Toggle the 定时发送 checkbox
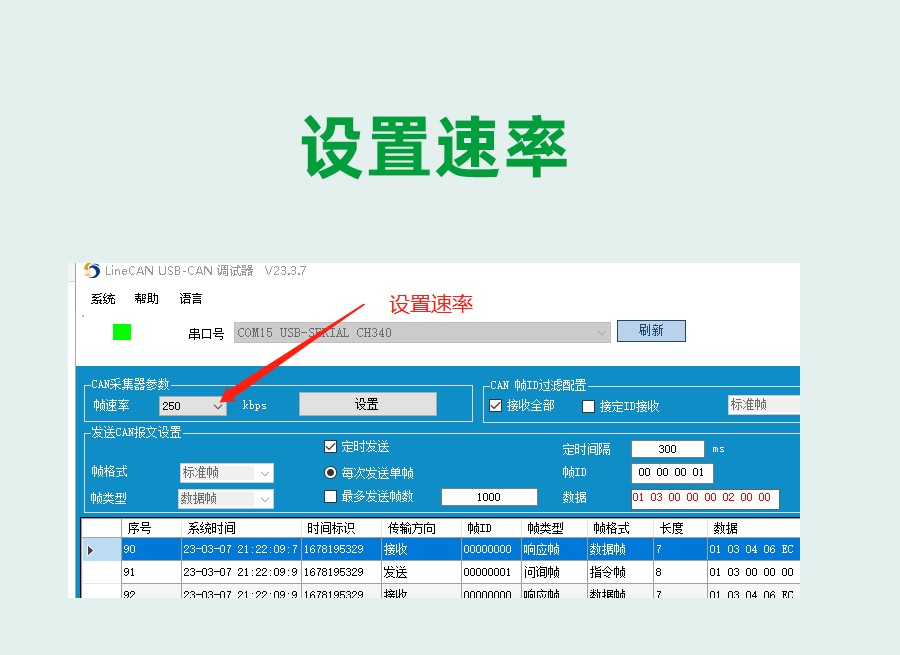This screenshot has height=655, width=900. tap(331, 447)
